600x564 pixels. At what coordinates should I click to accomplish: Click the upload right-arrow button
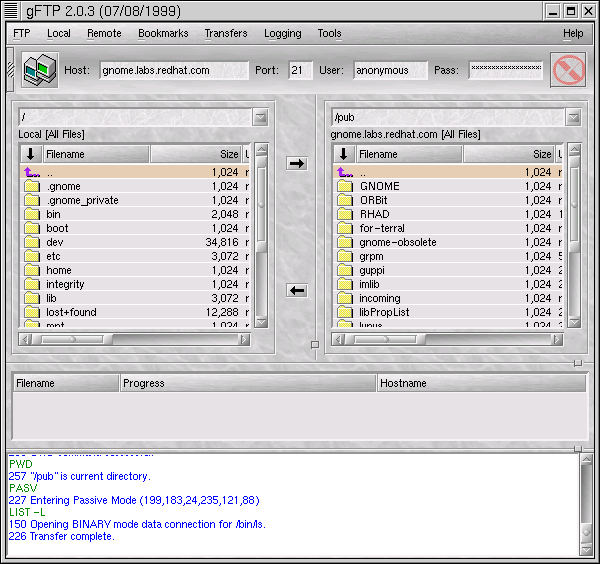coord(297,164)
